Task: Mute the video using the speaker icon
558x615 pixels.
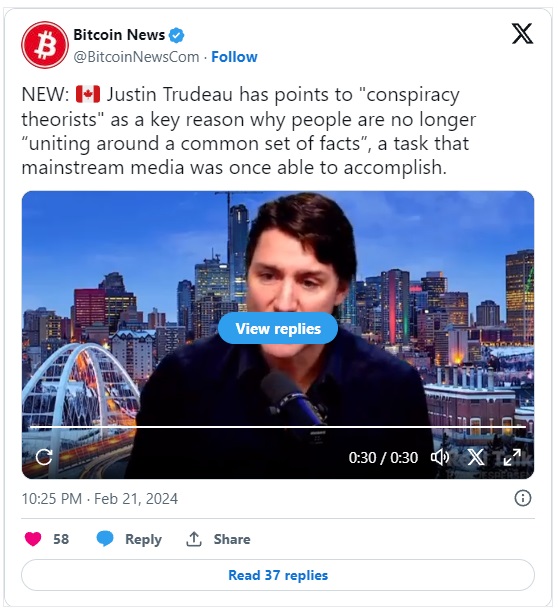Action: (x=440, y=457)
